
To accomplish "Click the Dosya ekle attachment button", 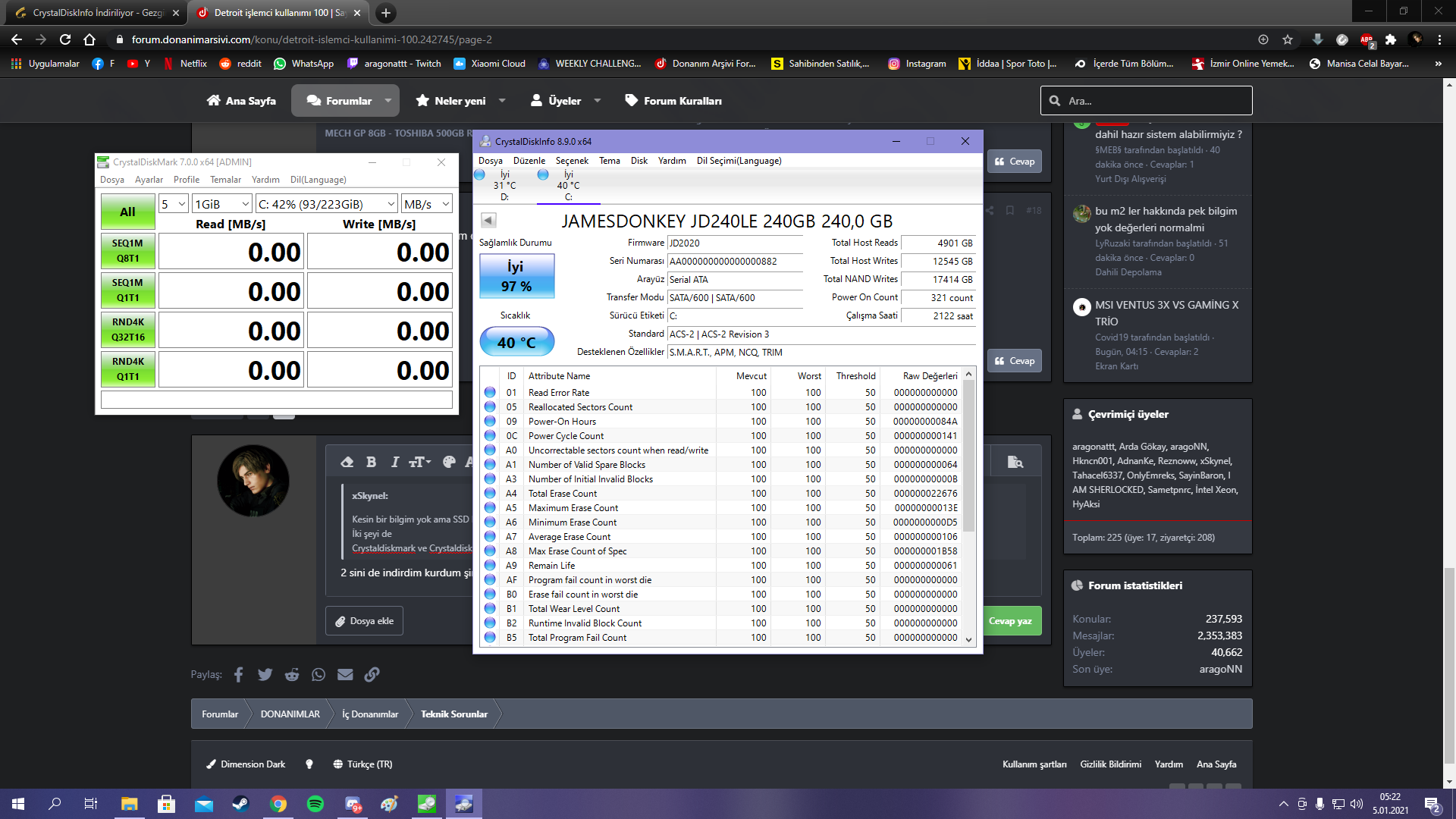I will tap(364, 621).
